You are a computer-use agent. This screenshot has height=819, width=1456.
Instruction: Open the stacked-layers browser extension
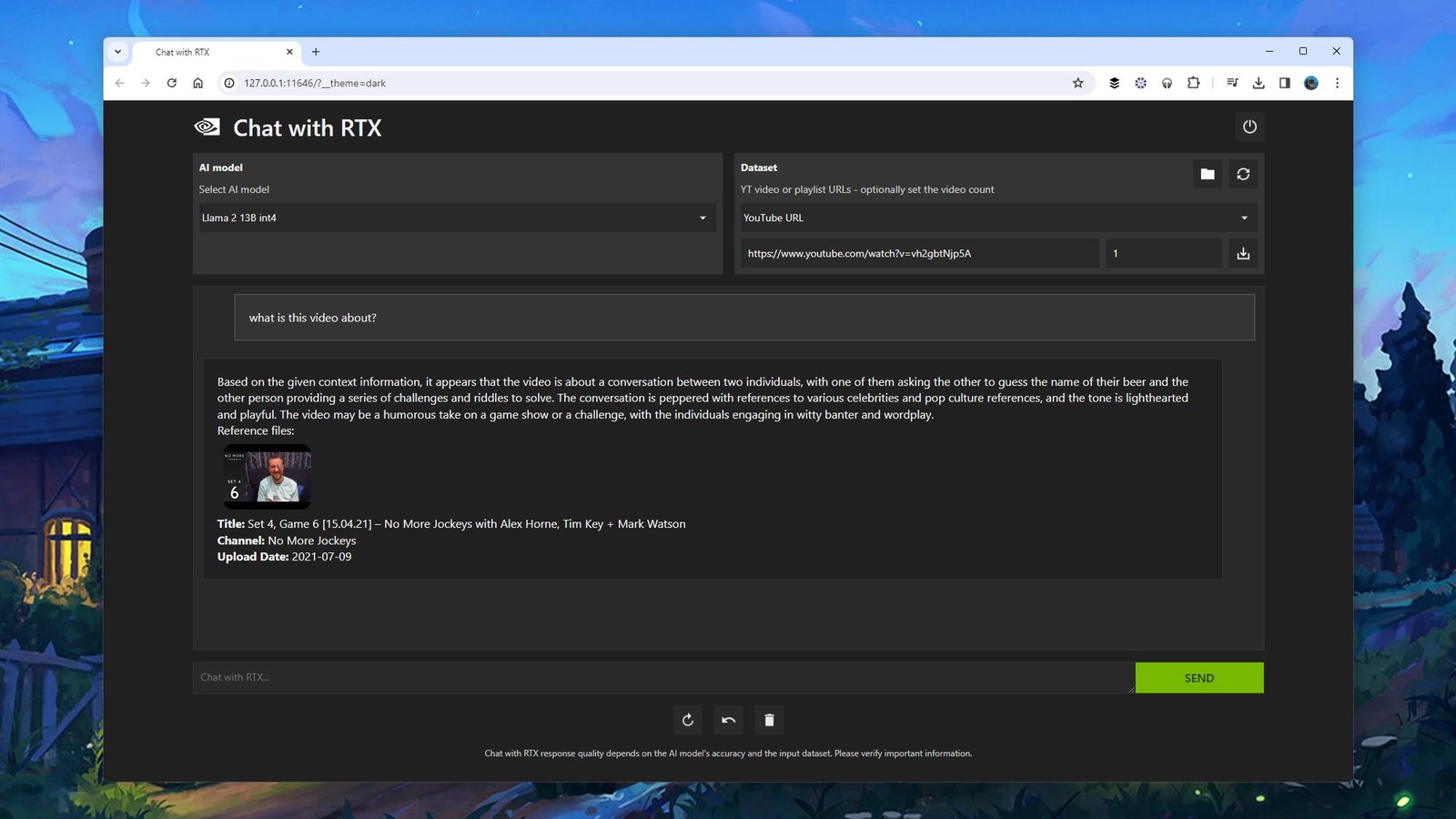(1114, 83)
